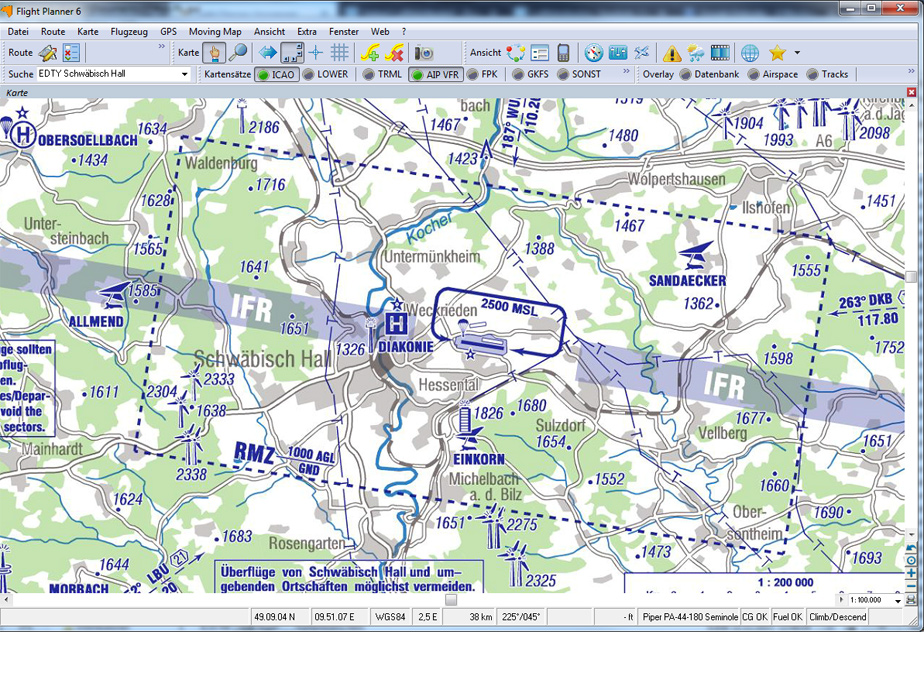924x700 pixels.
Task: Expand the Overlay toolbar overflow chevron
Action: click(911, 71)
